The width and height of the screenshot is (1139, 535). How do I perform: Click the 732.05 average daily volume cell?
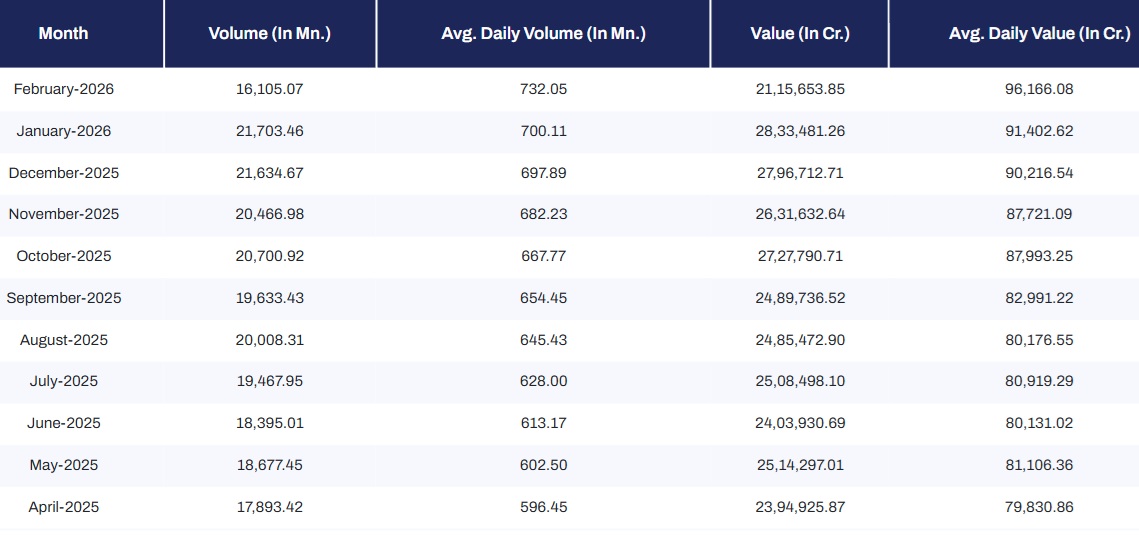coord(543,89)
